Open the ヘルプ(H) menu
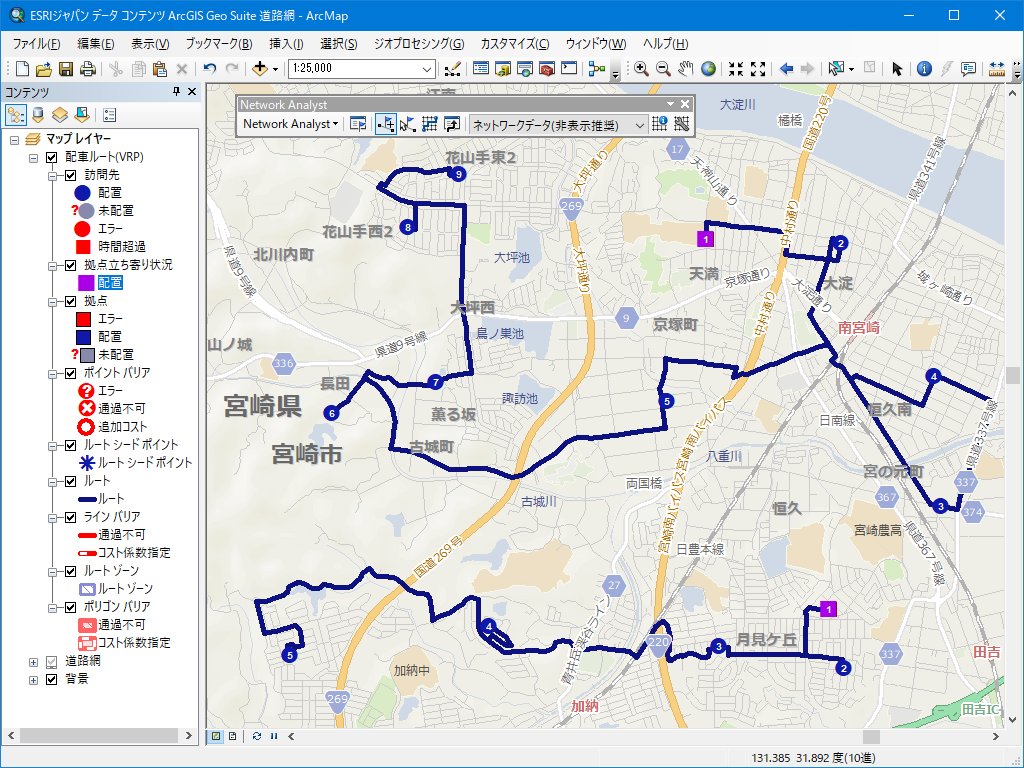 click(x=665, y=44)
